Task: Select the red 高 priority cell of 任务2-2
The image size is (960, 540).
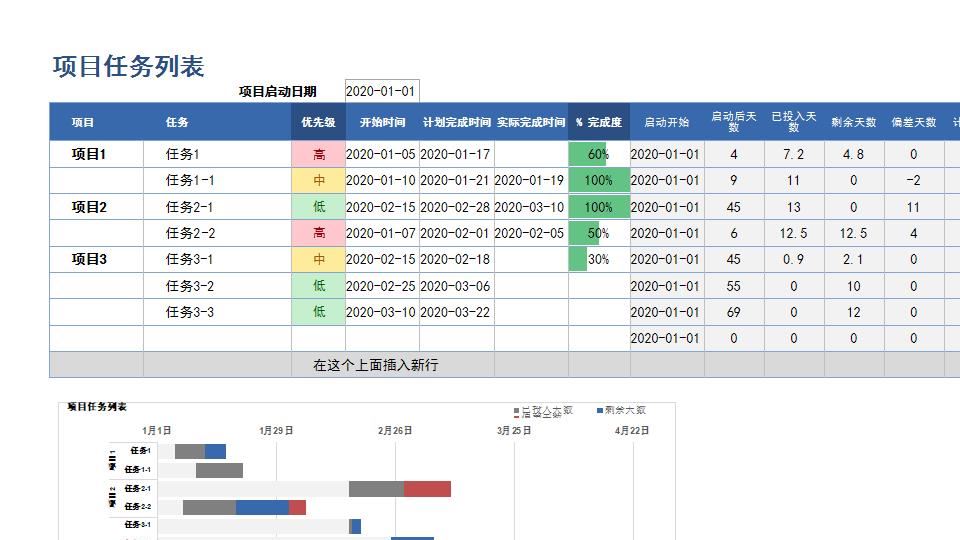Action: coord(318,233)
